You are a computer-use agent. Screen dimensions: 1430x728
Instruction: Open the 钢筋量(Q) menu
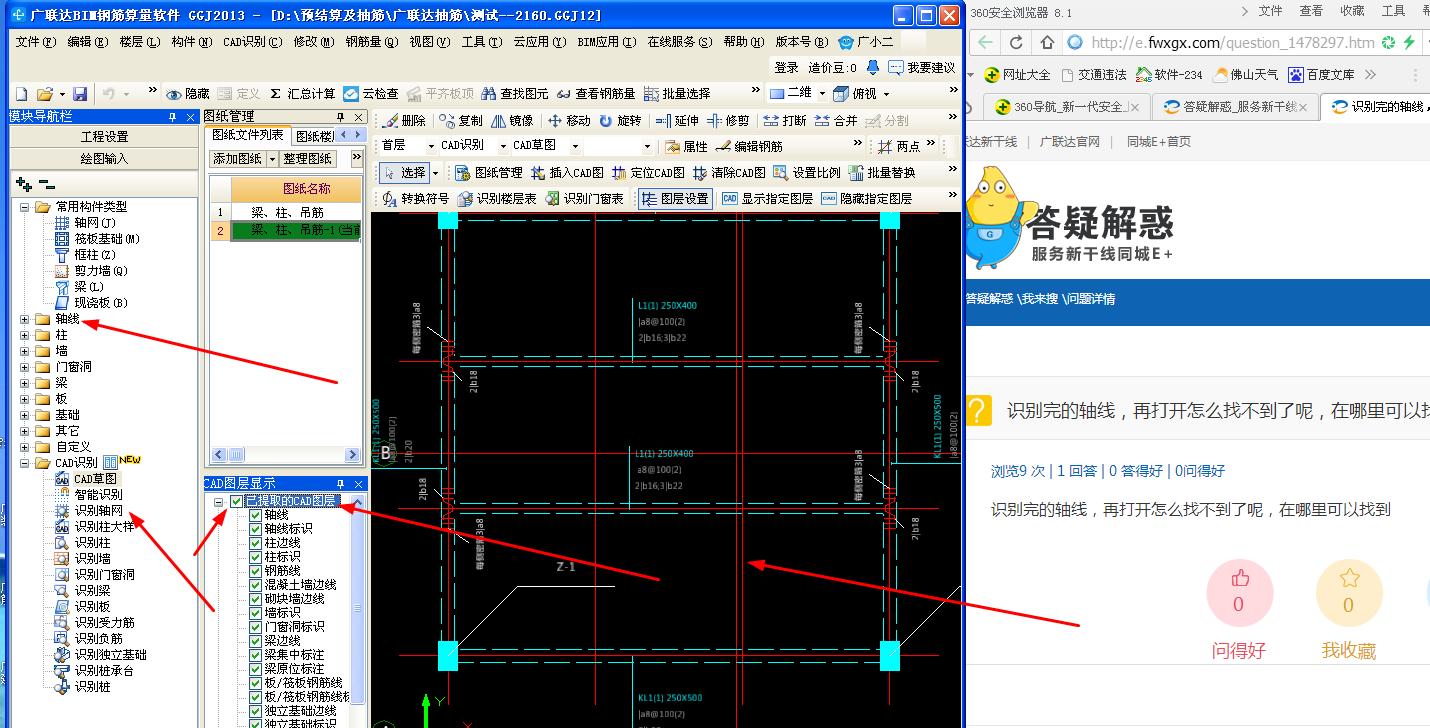(371, 42)
